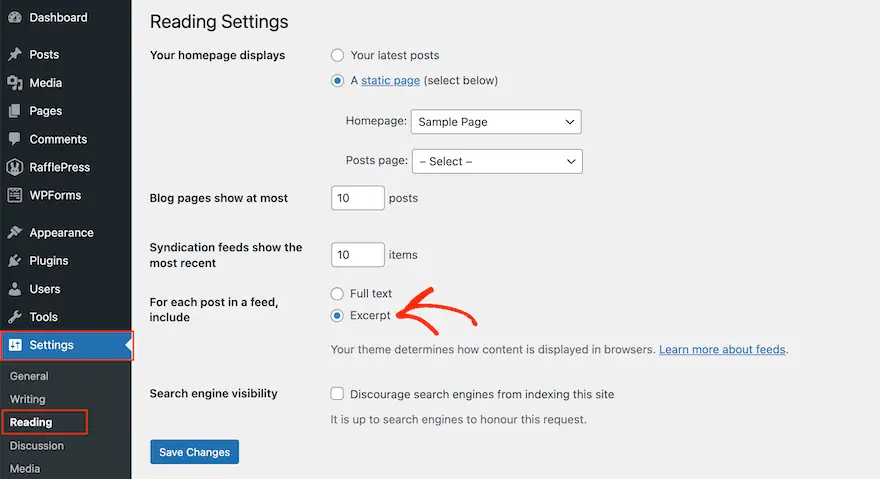The width and height of the screenshot is (880, 479).
Task: Open the Learn more about feeds link
Action: point(722,349)
